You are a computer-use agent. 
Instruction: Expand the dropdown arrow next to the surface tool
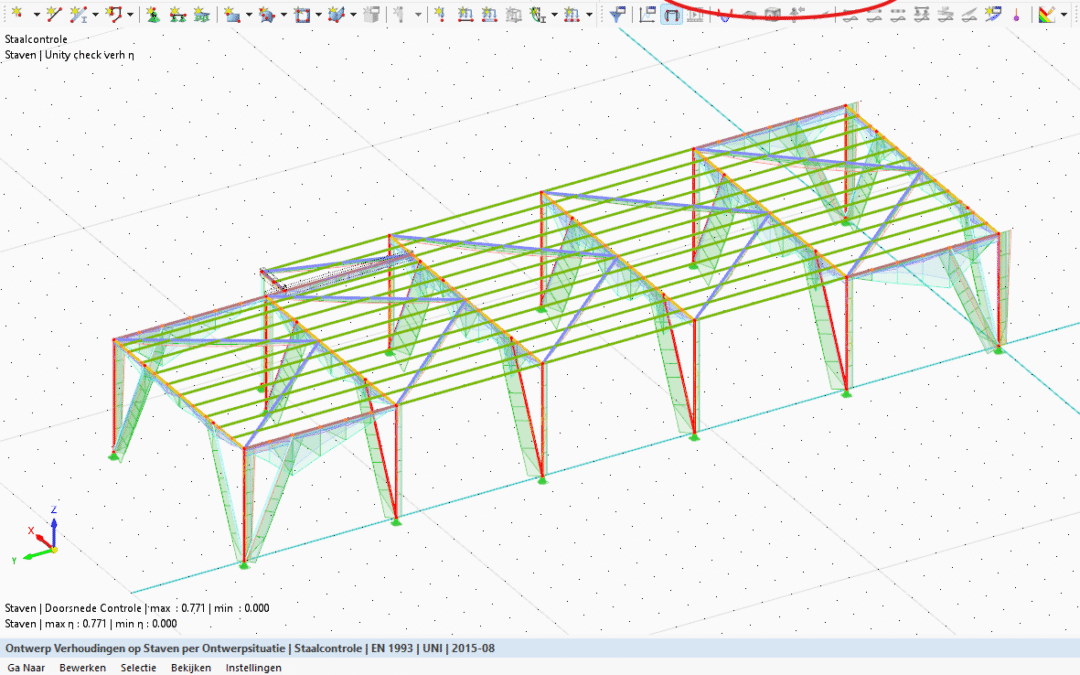(249, 14)
